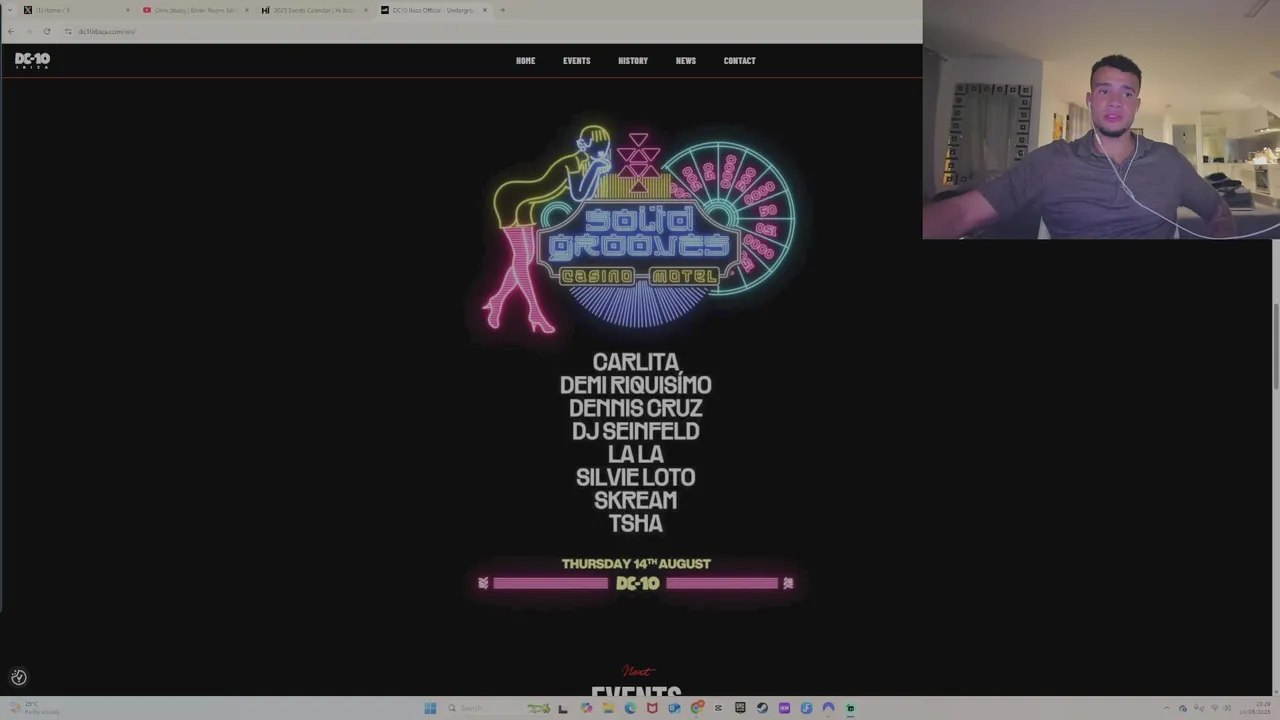Viewport: 1280px width, 720px height.
Task: Click the THURSDAY 14TH AUGUST date text
Action: click(x=636, y=564)
